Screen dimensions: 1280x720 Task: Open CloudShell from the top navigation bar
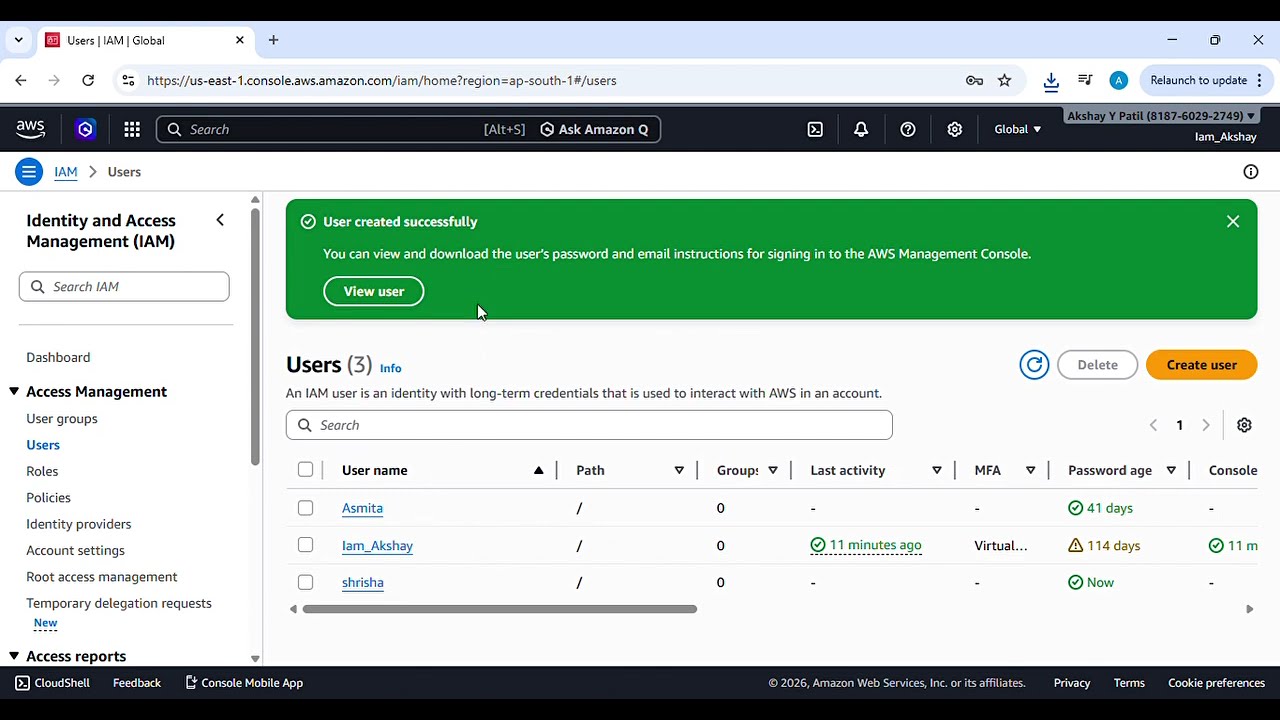(x=815, y=129)
